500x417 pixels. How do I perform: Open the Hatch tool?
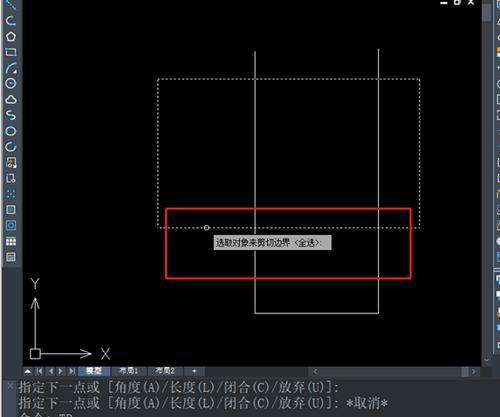pyautogui.click(x=11, y=210)
